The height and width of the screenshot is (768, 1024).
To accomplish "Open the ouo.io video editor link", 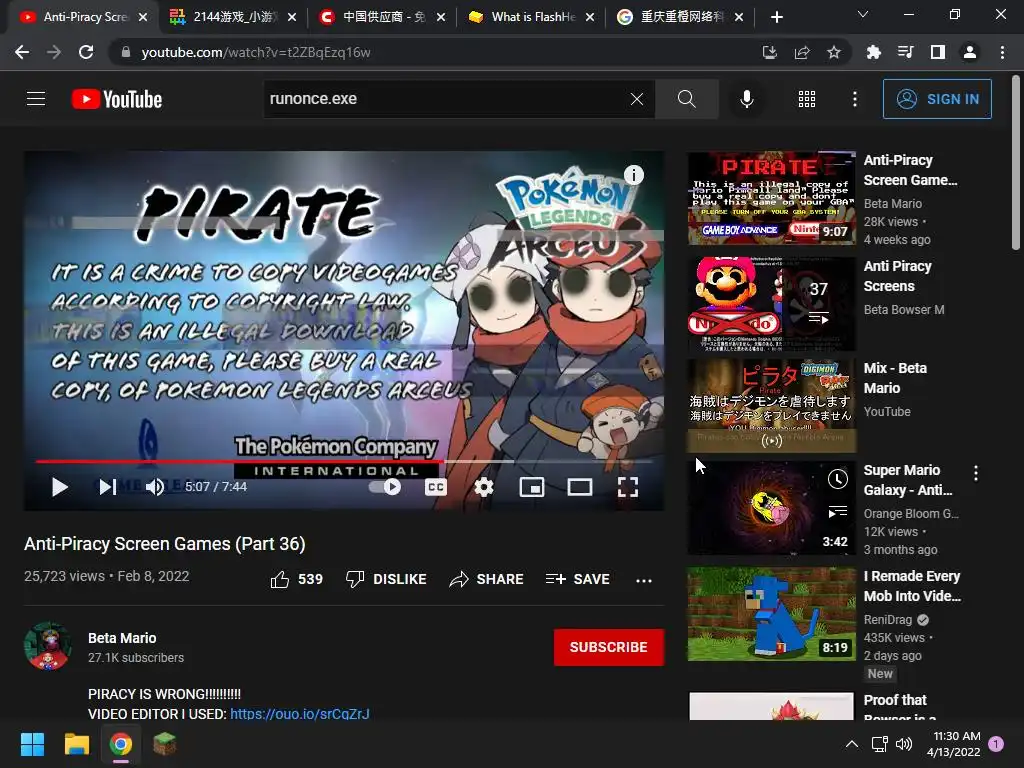I will click(300, 714).
